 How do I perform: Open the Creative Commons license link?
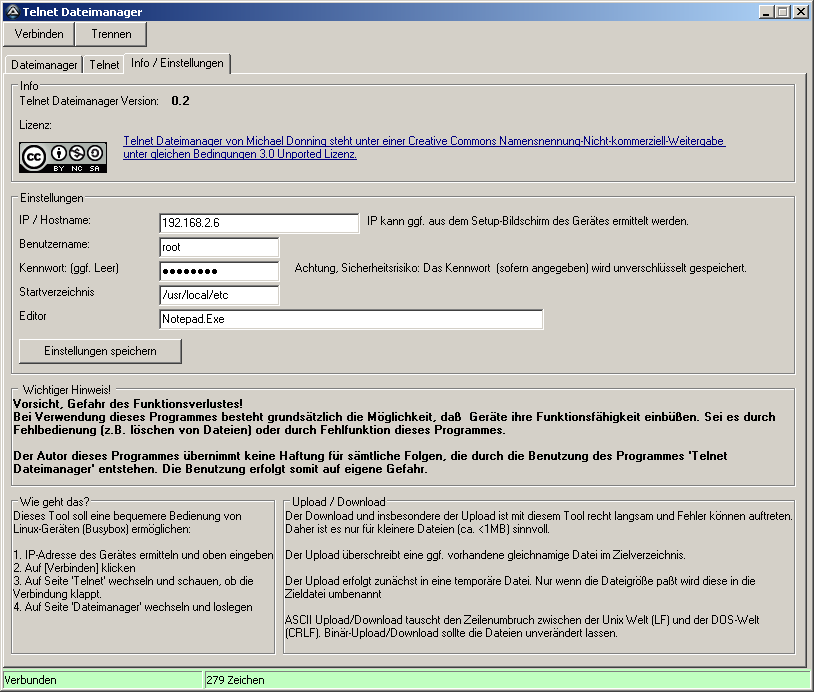pos(423,148)
